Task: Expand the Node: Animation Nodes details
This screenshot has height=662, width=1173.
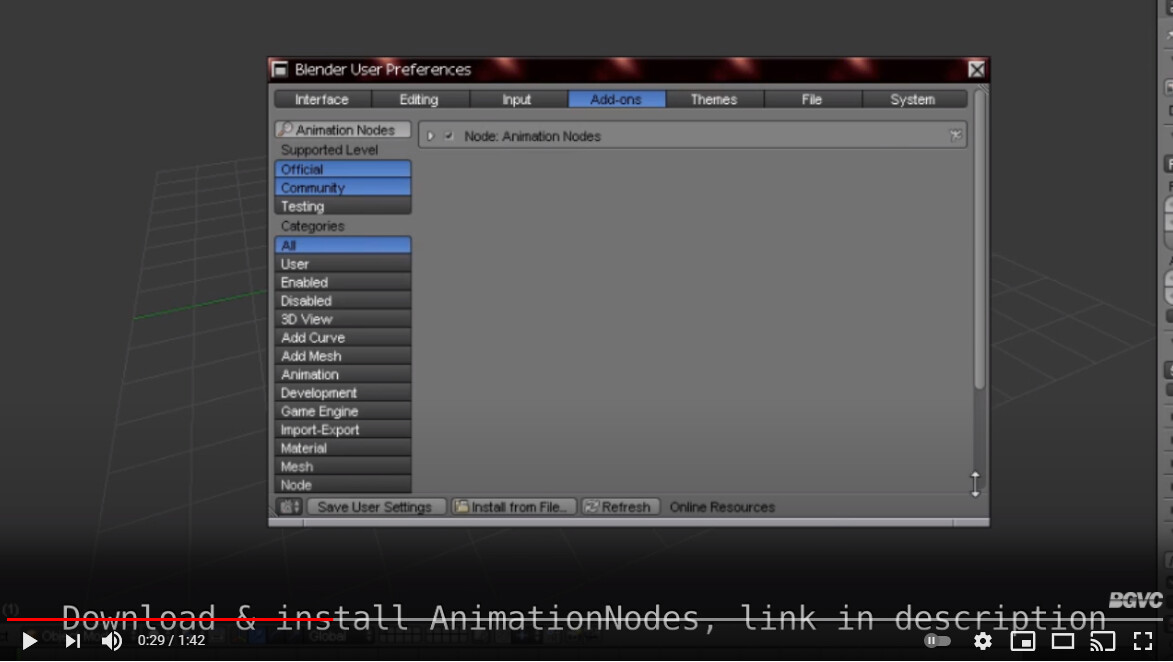Action: 431,136
